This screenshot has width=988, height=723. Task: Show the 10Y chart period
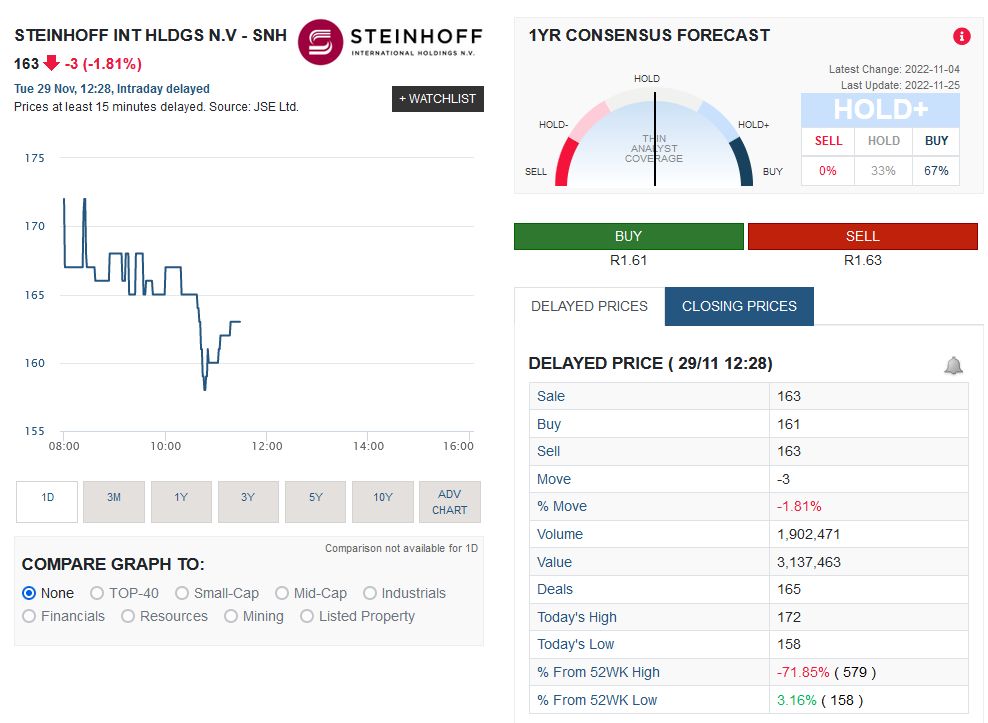click(x=383, y=502)
